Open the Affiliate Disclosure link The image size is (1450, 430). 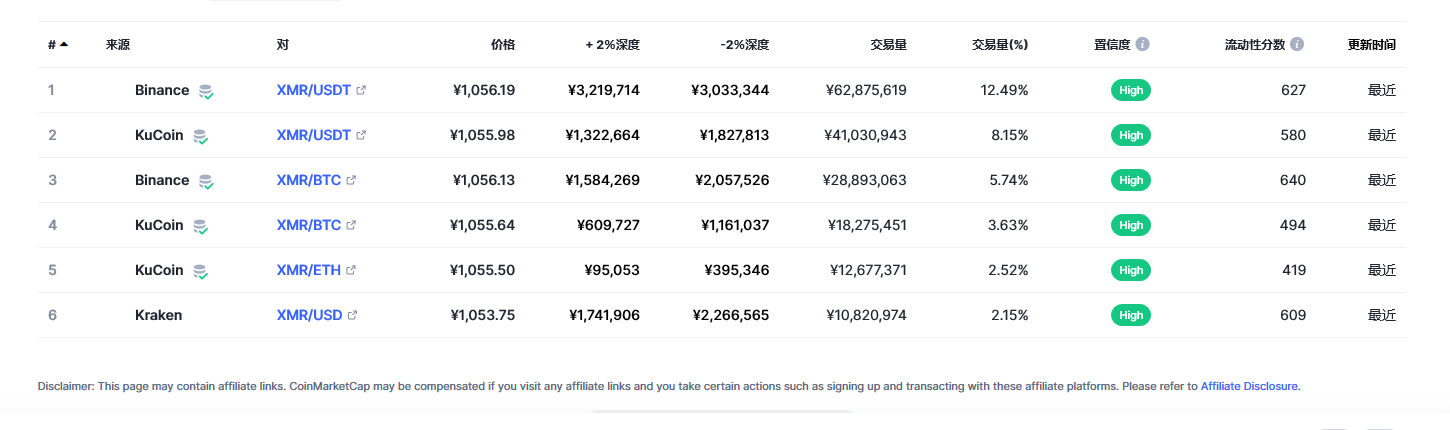1249,386
